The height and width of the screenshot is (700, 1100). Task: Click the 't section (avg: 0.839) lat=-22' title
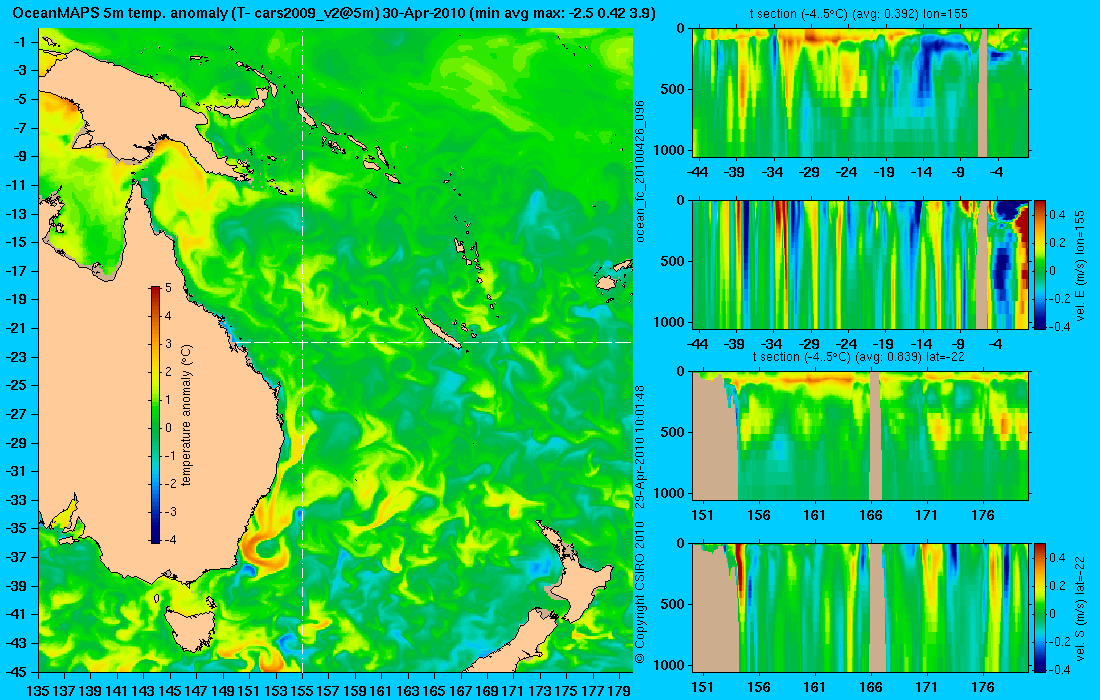click(860, 357)
